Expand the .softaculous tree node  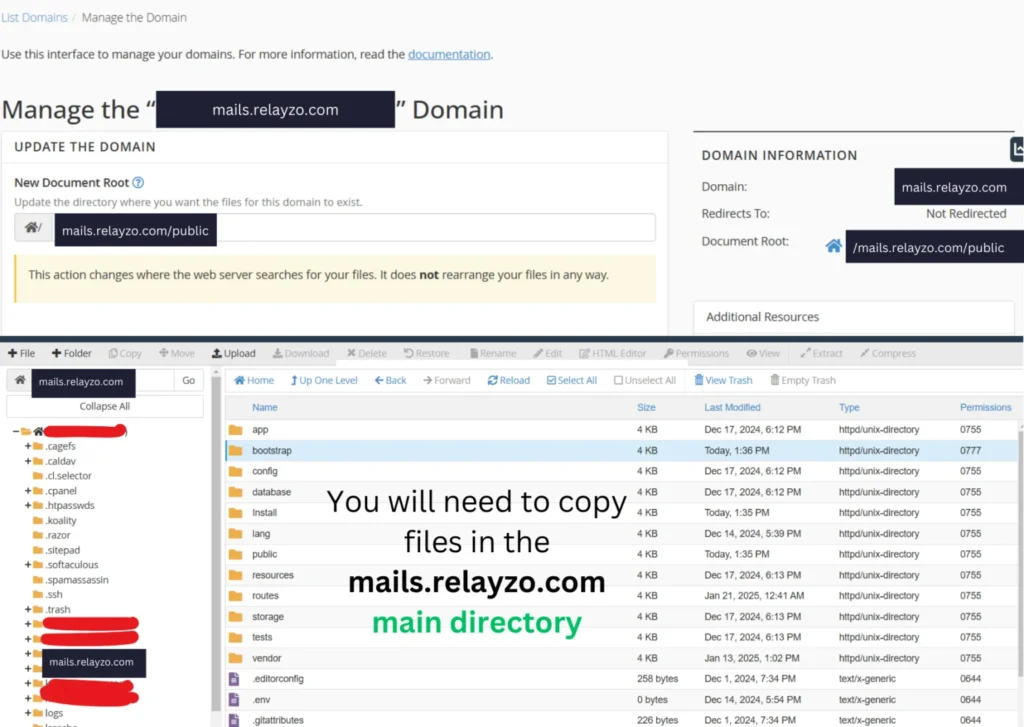click(x=28, y=565)
